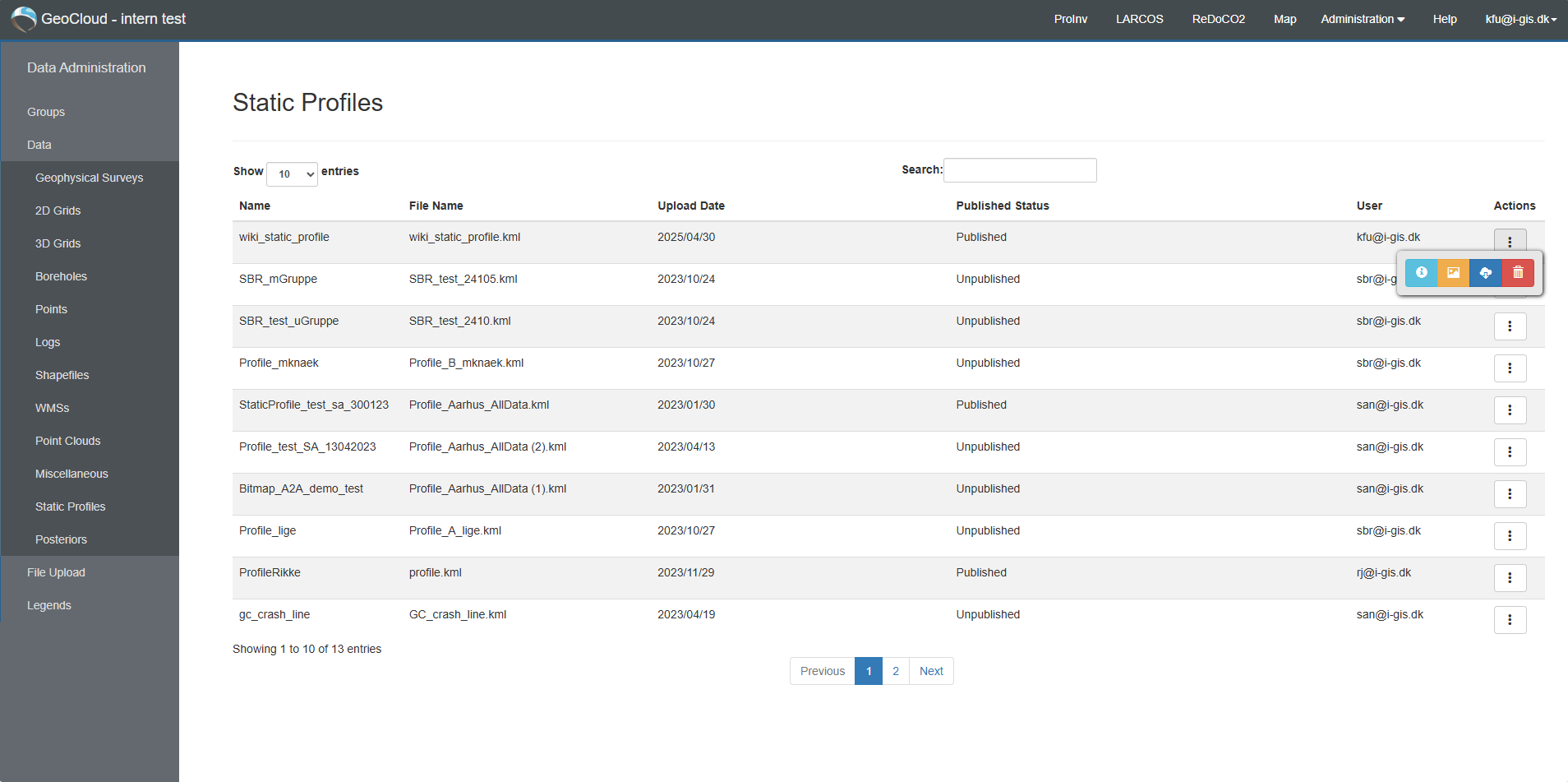Click Data Administration sidebar heading

[86, 67]
